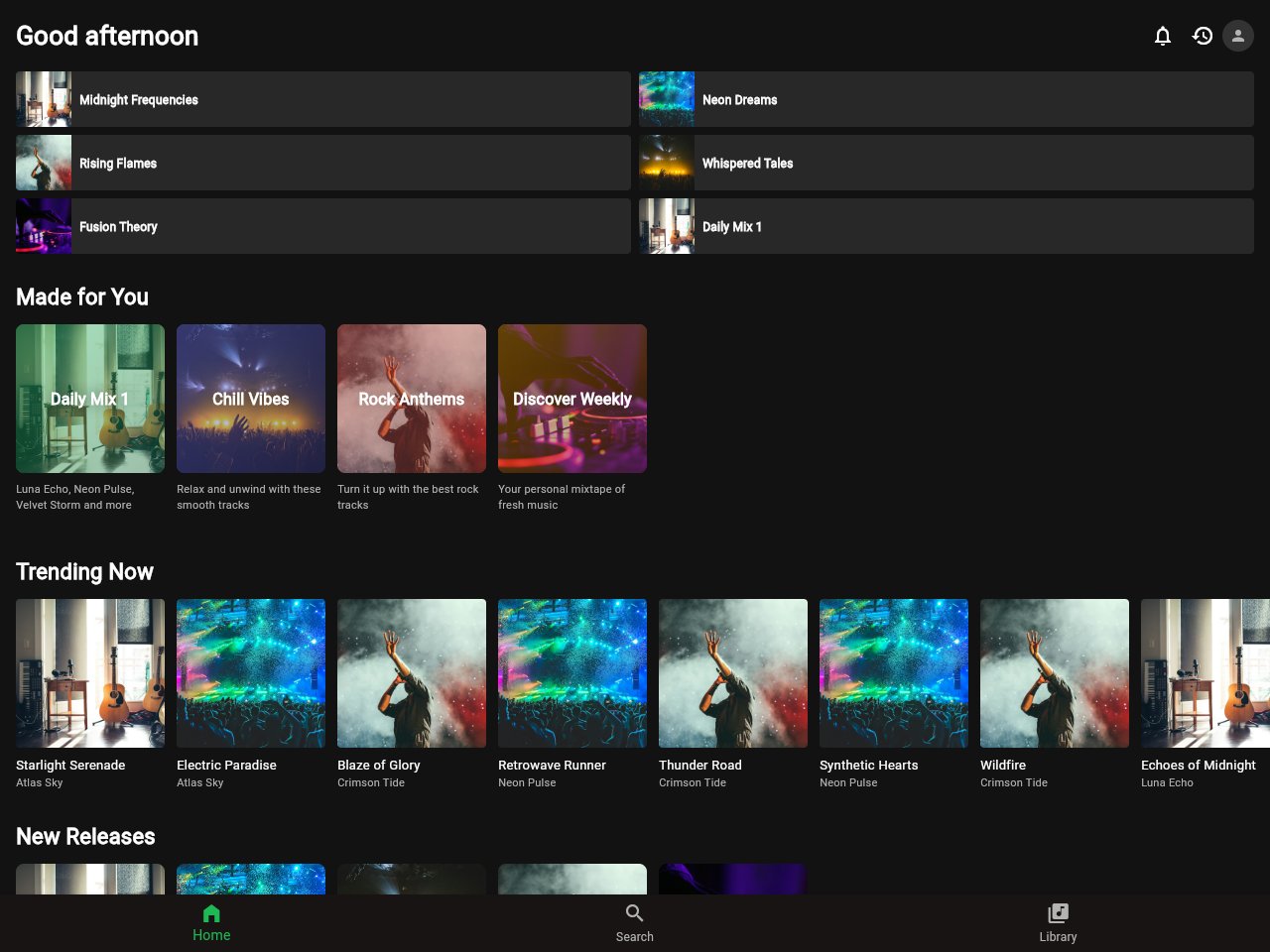Open the Neon Dreams shortcut
Viewport: 1270px width, 952px height.
[x=947, y=99]
